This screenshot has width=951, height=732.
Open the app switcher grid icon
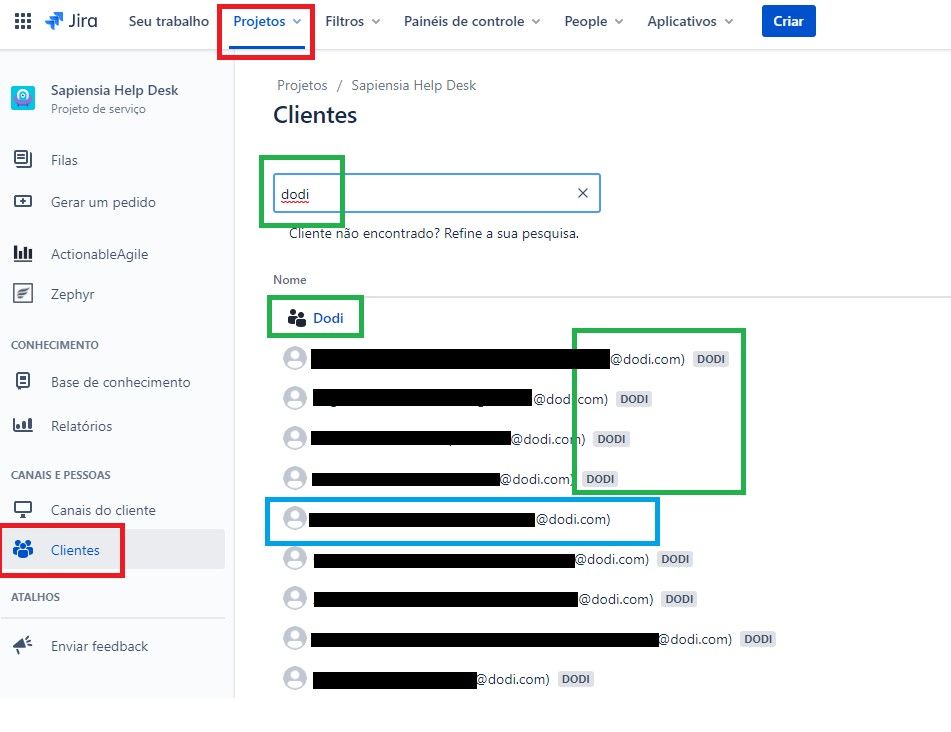tap(22, 21)
